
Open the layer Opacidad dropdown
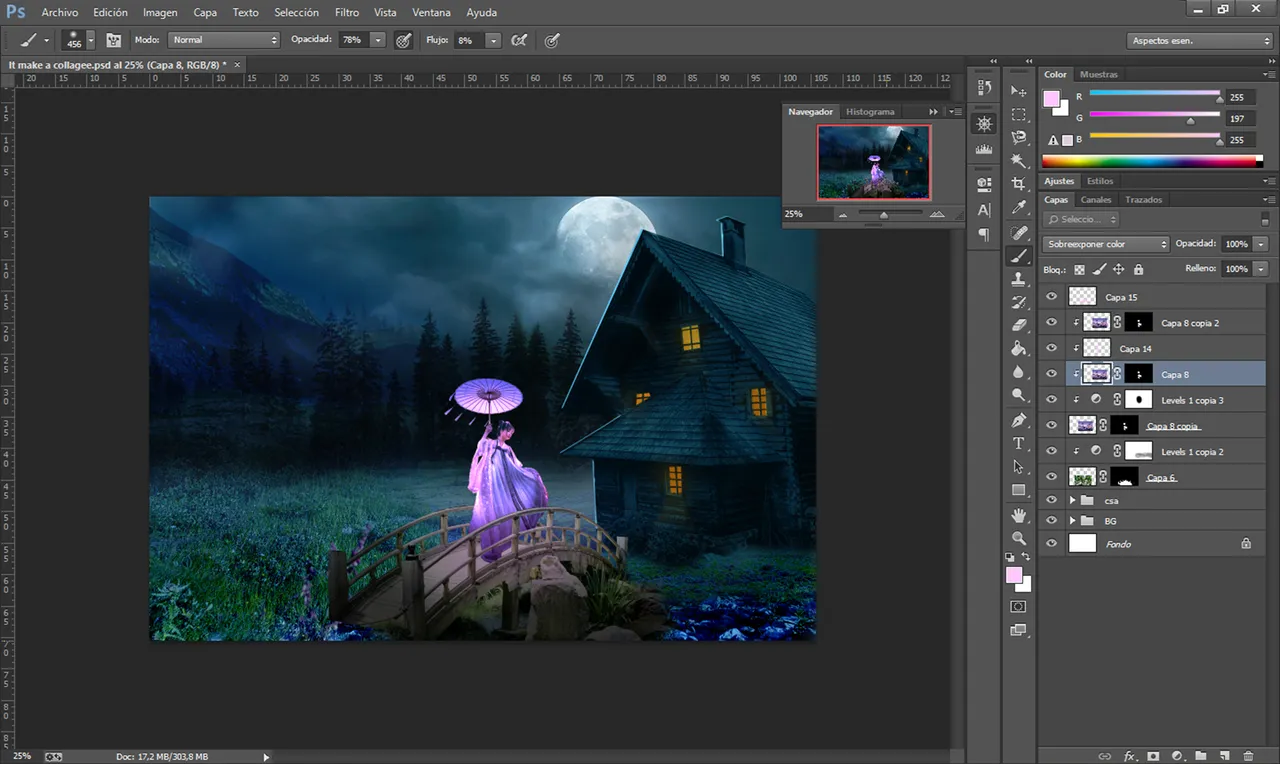[x=1261, y=244]
